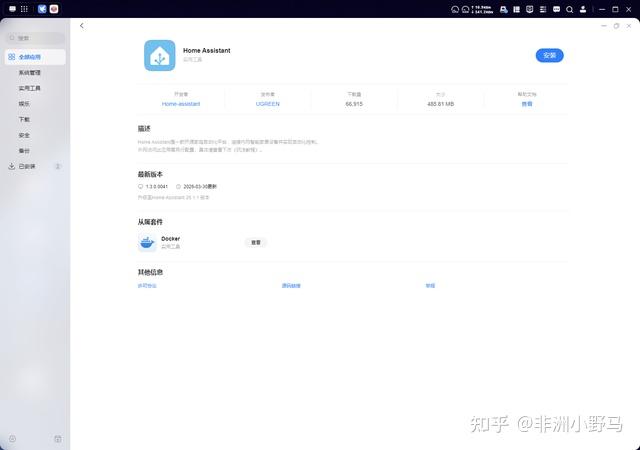640x450 pixels.
Task: Select the Entertainment sidebar category
Action: [x=24, y=104]
